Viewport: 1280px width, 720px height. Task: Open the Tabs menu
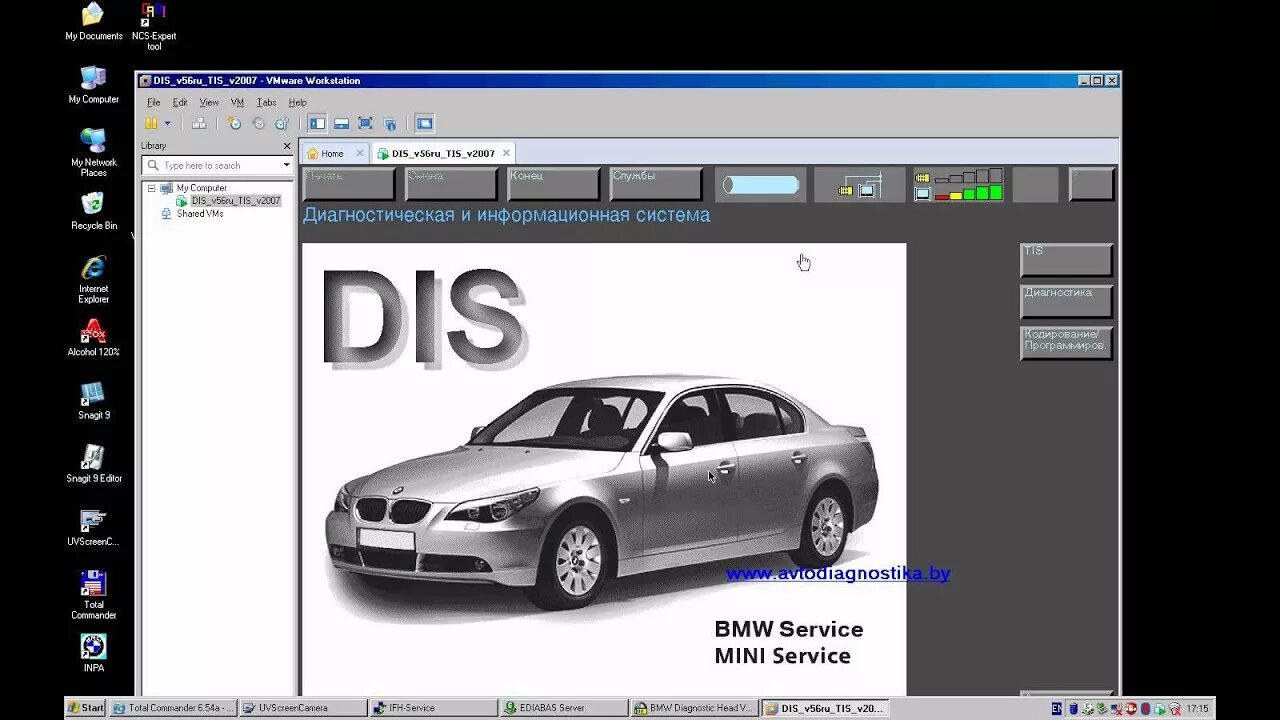click(266, 102)
